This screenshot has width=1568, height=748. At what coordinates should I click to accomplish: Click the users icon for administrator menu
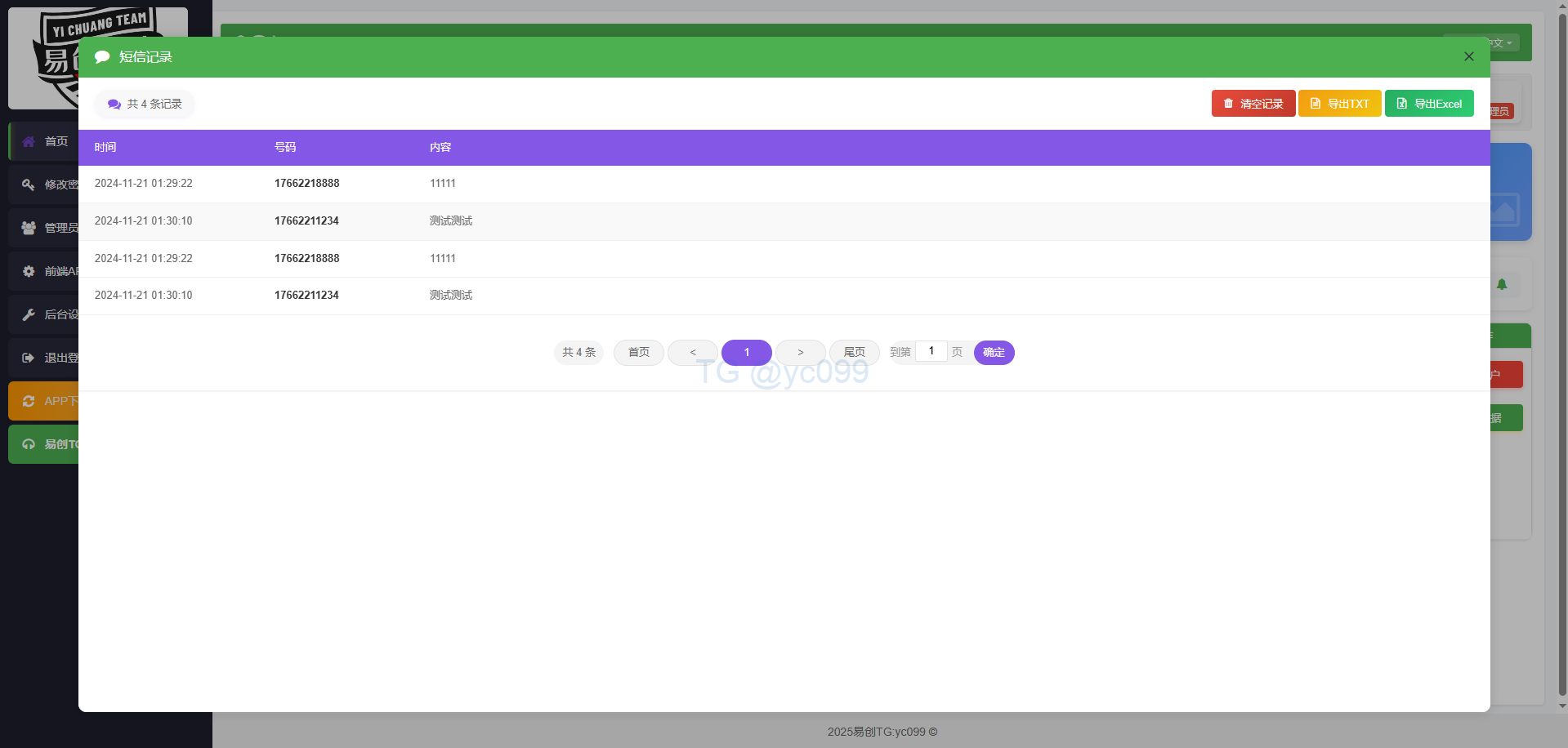(29, 228)
